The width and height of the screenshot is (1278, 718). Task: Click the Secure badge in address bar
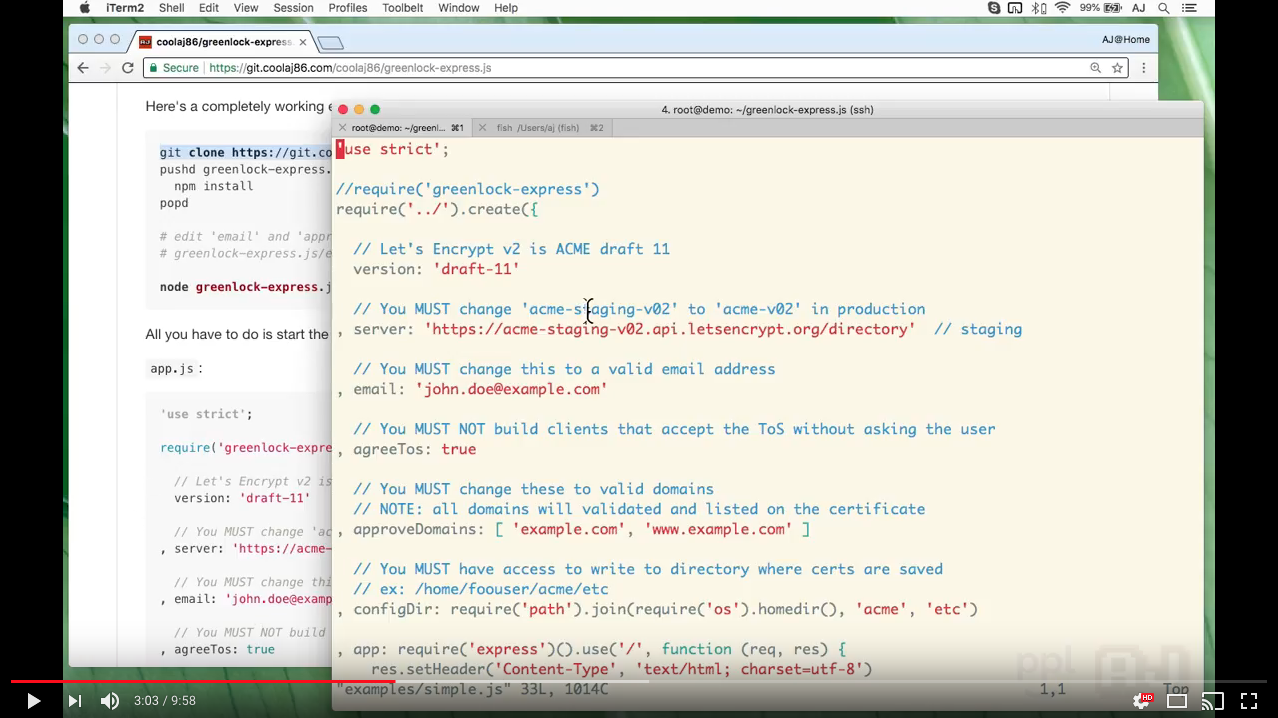(x=173, y=67)
